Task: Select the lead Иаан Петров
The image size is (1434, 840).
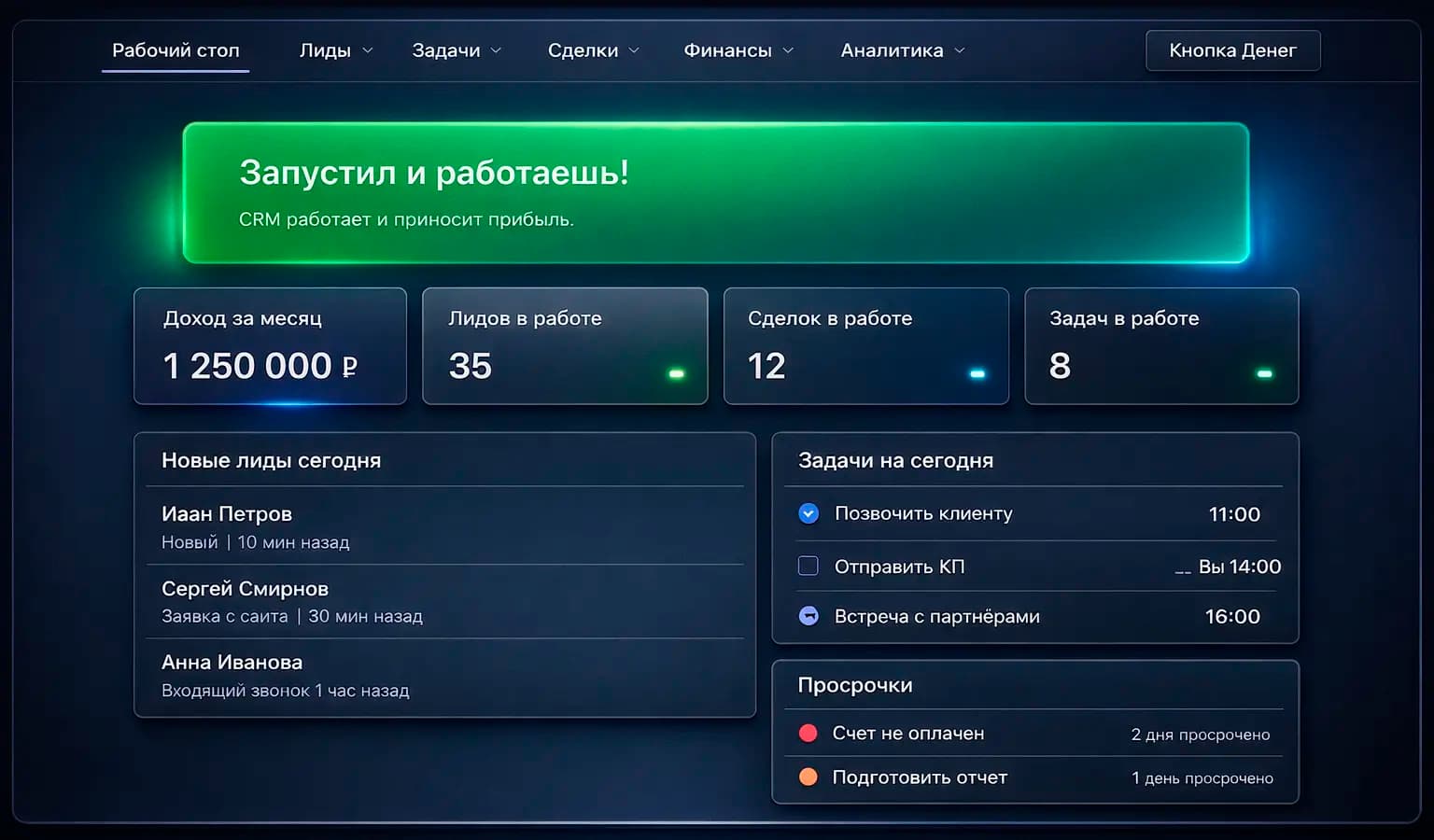Action: [x=227, y=513]
